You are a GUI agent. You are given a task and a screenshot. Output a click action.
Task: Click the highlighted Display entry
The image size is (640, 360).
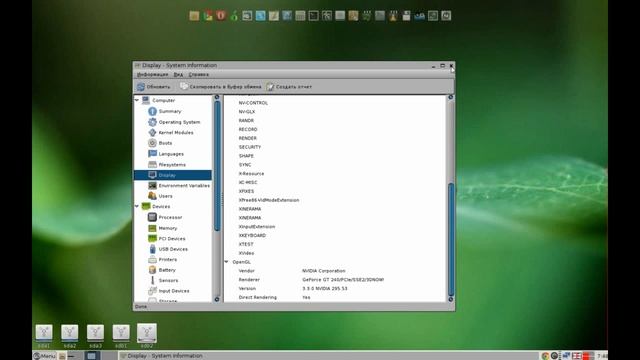tap(173, 175)
